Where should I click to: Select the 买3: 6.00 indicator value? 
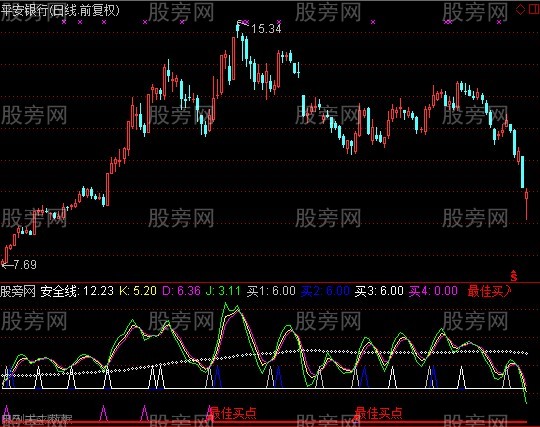click(379, 291)
